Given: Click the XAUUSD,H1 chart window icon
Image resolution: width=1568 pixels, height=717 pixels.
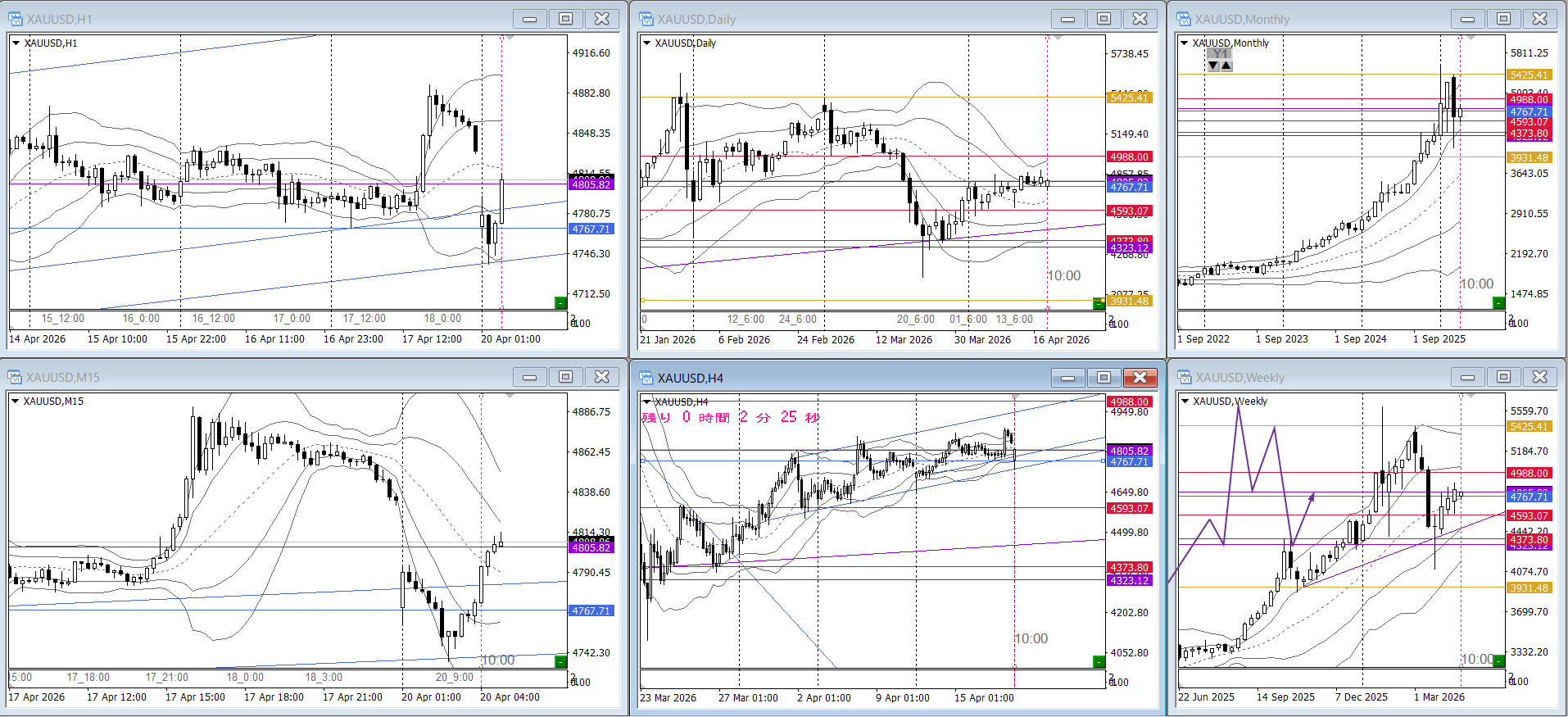Looking at the screenshot, I should 15,19.
